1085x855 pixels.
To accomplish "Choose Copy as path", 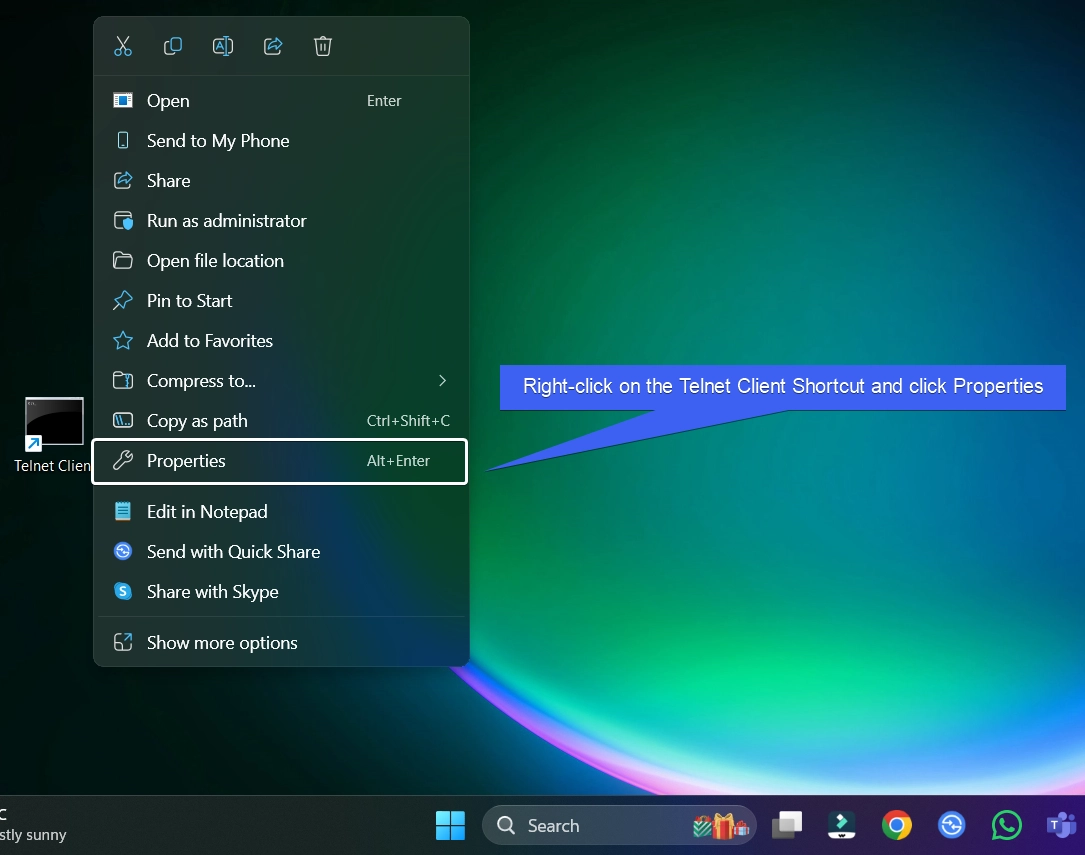I will pos(281,421).
